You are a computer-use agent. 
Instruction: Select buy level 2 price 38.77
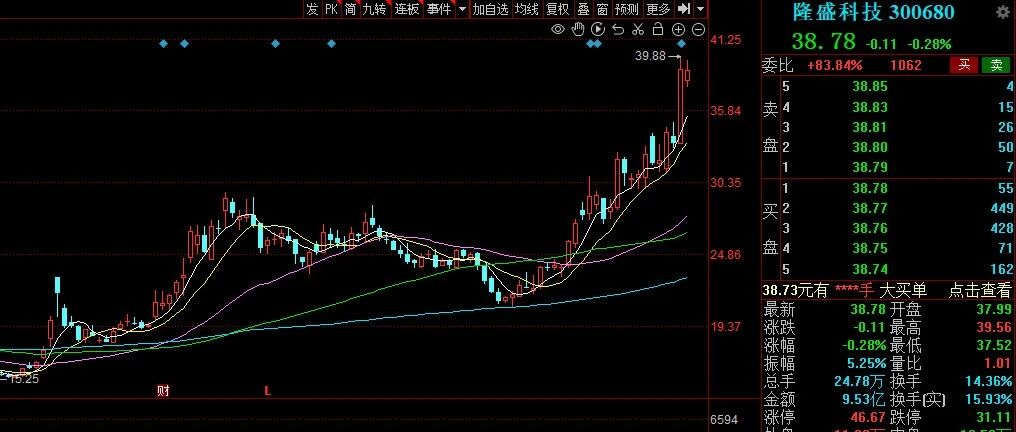[870, 208]
